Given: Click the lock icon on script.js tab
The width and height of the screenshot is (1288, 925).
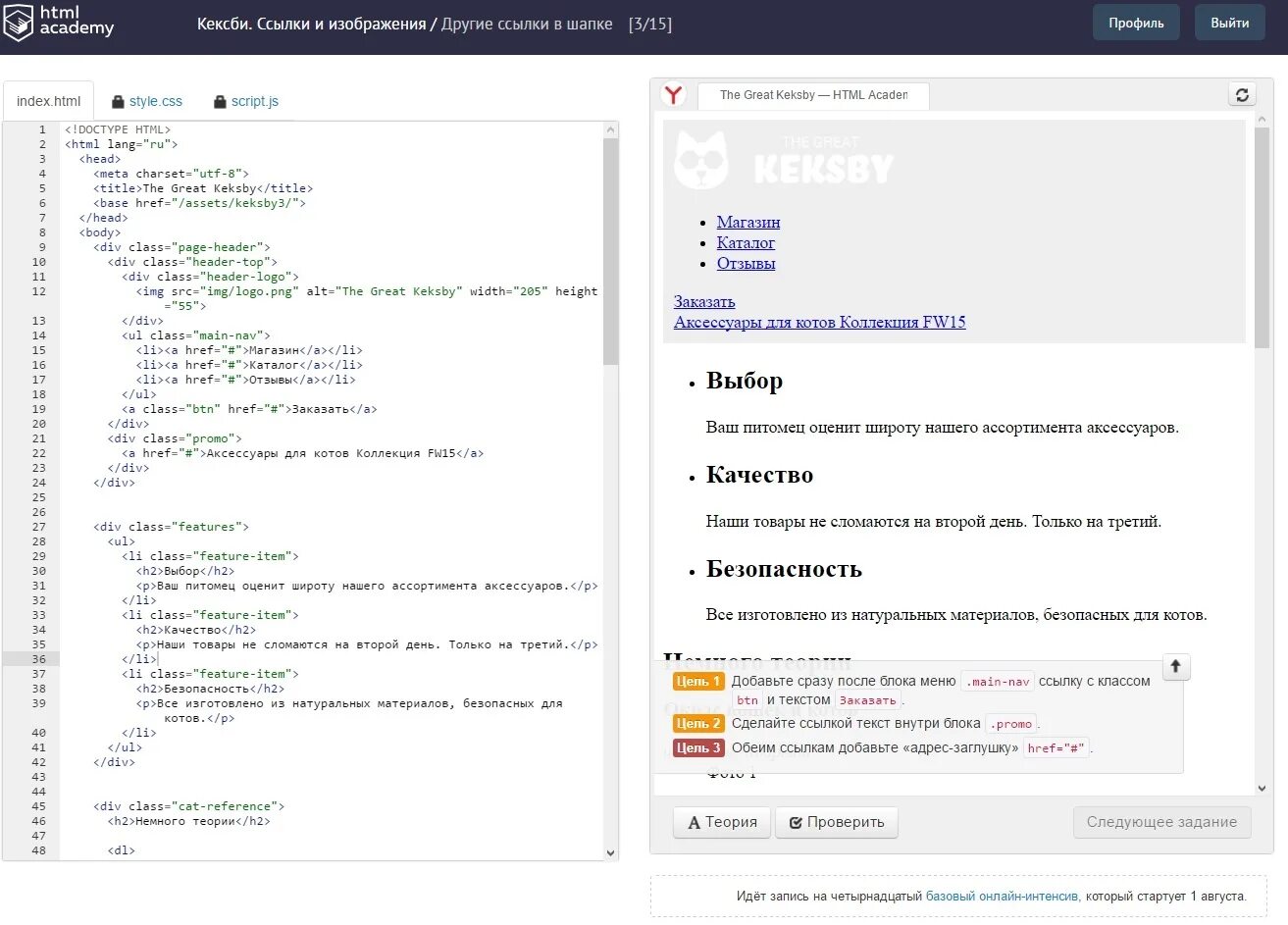Looking at the screenshot, I should (x=220, y=101).
